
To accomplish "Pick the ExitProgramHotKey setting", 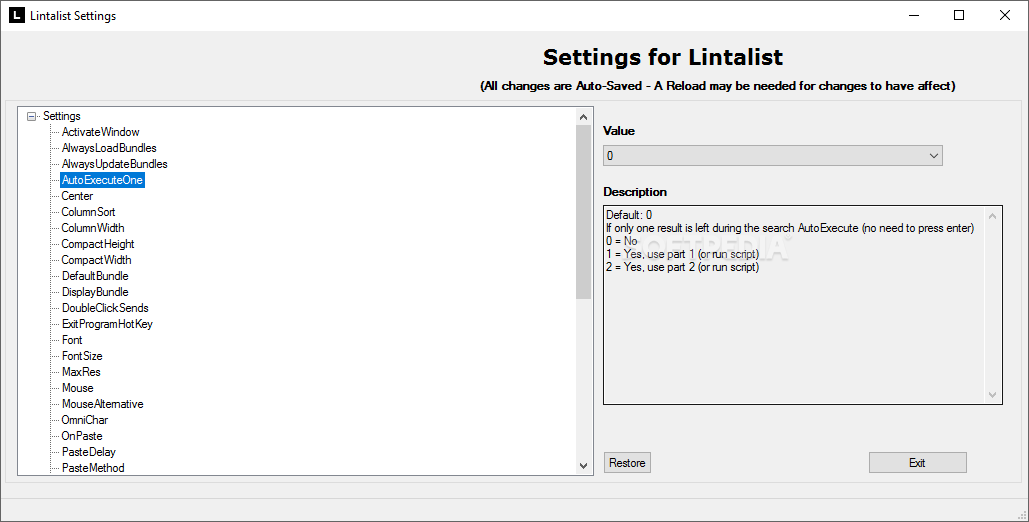I will click(107, 324).
